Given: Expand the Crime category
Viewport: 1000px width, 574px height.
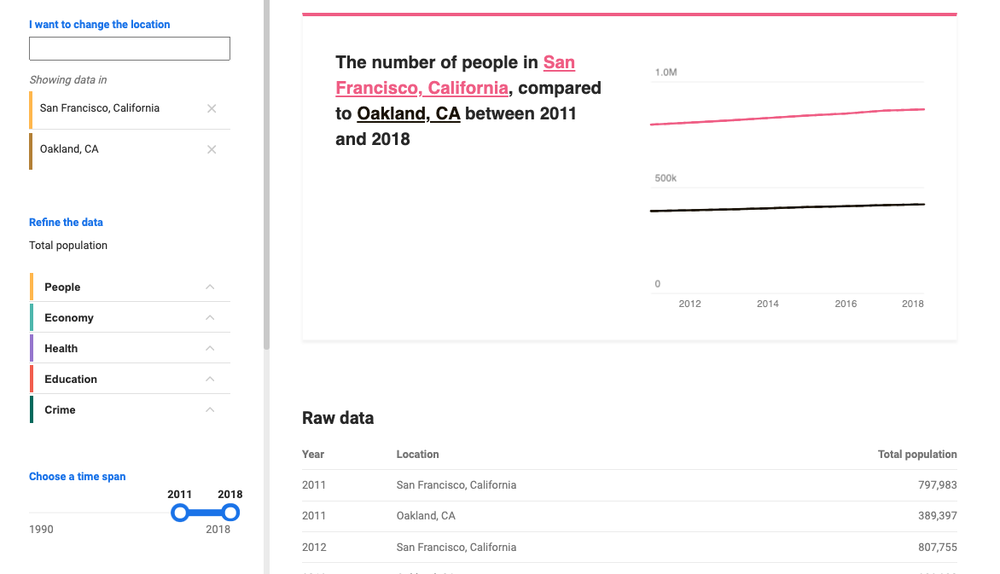Looking at the screenshot, I should pos(210,410).
